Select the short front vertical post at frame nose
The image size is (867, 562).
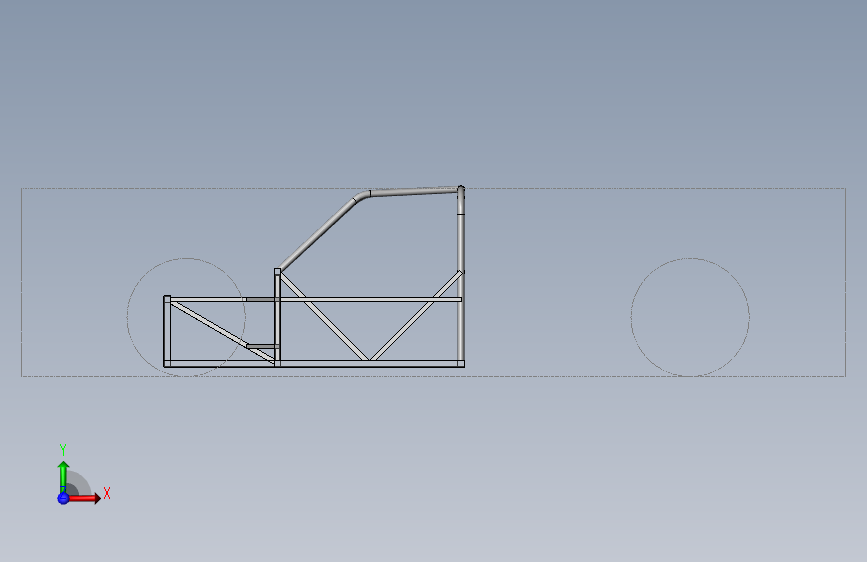click(167, 331)
